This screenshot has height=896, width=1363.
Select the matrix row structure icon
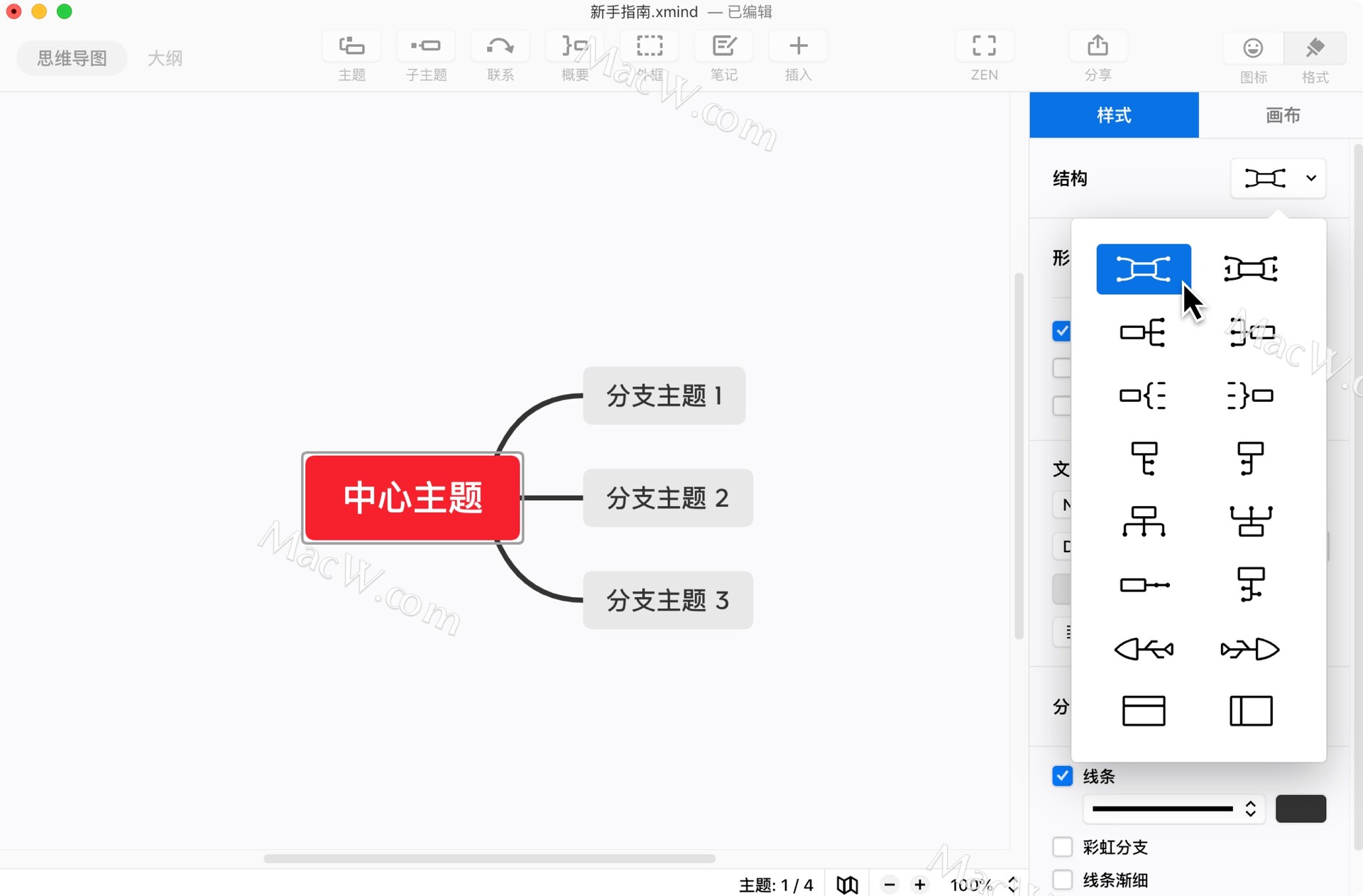coord(1143,711)
